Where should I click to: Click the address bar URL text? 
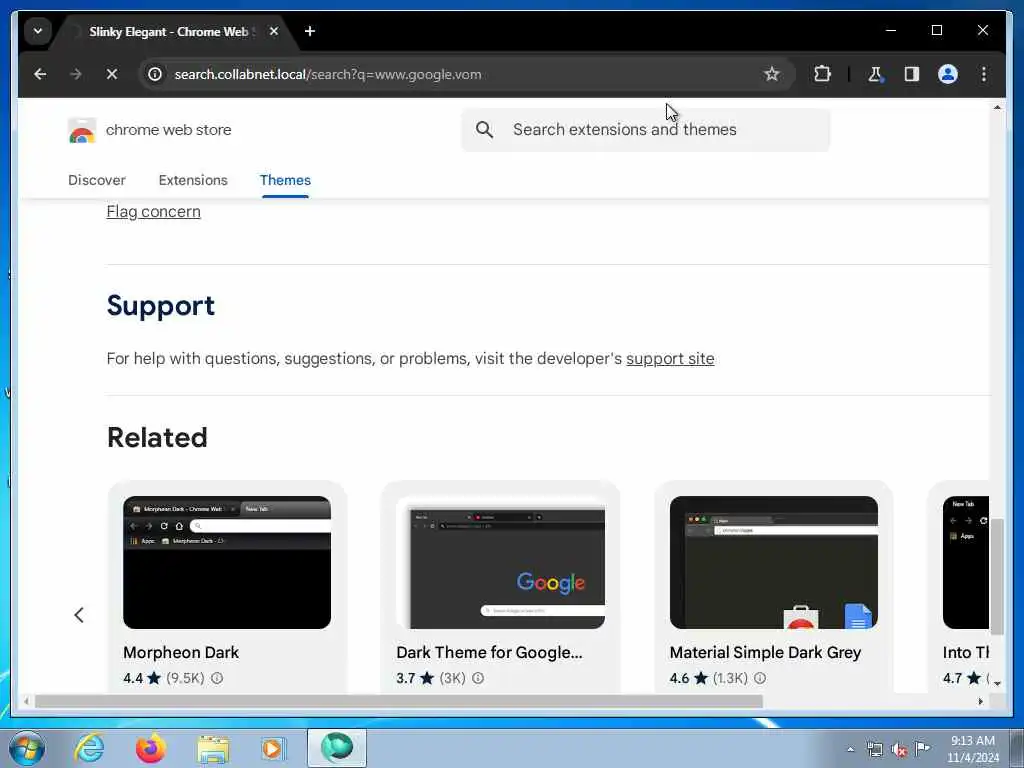pyautogui.click(x=328, y=74)
